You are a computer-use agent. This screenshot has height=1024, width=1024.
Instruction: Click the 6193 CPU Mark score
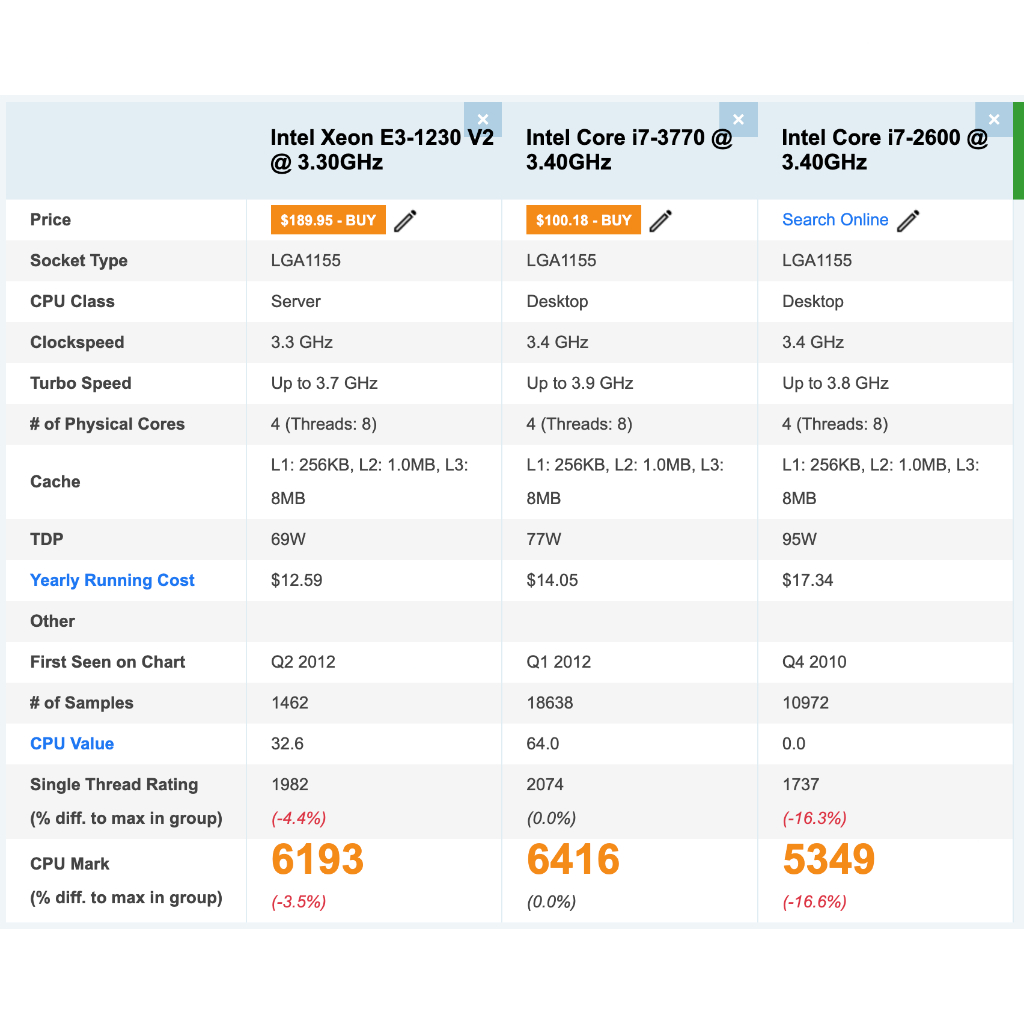[x=318, y=860]
